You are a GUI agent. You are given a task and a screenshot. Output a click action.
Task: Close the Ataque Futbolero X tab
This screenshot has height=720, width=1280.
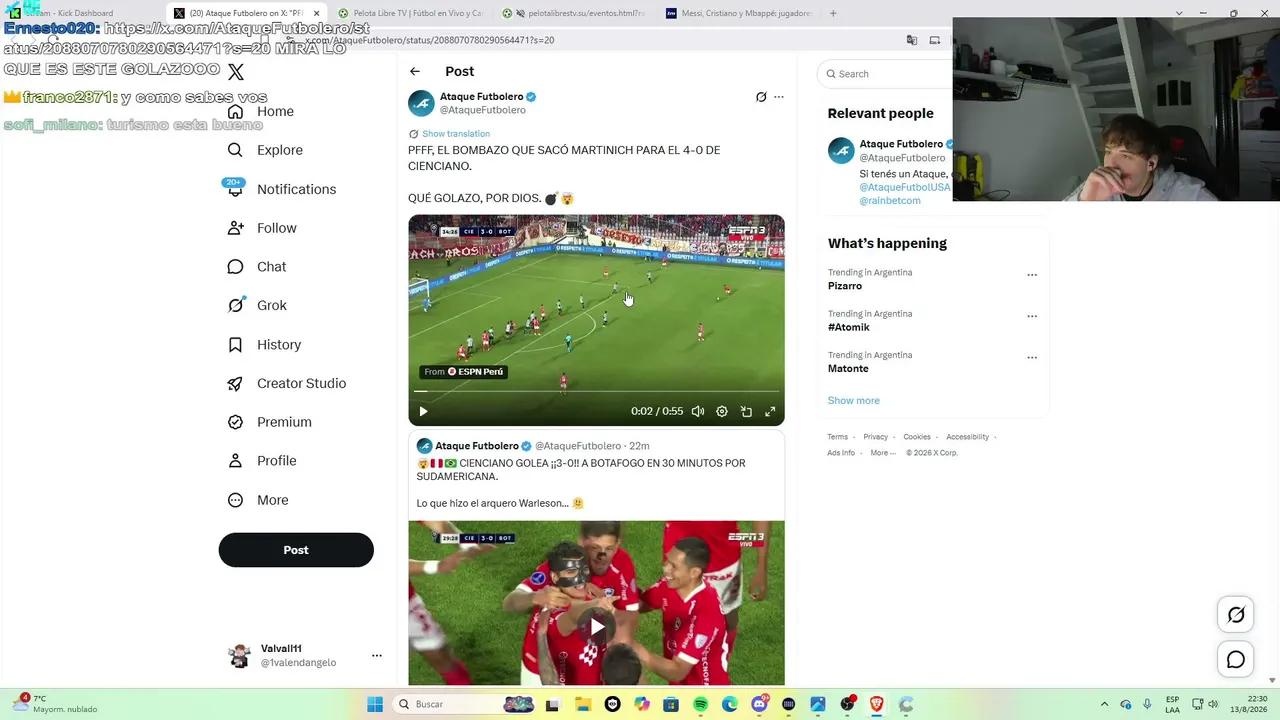[x=317, y=13]
